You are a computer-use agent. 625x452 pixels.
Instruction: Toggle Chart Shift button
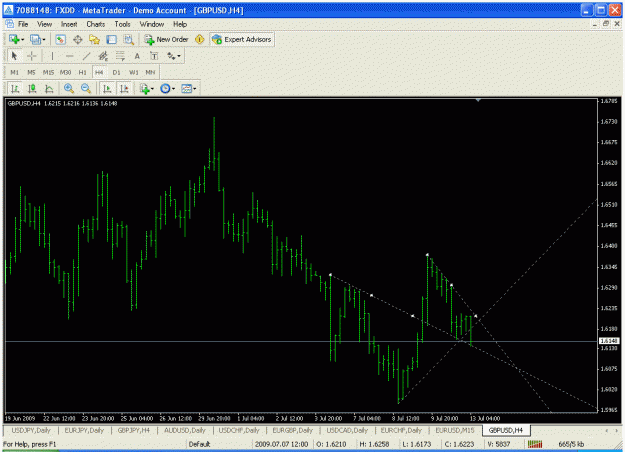pyautogui.click(x=124, y=88)
